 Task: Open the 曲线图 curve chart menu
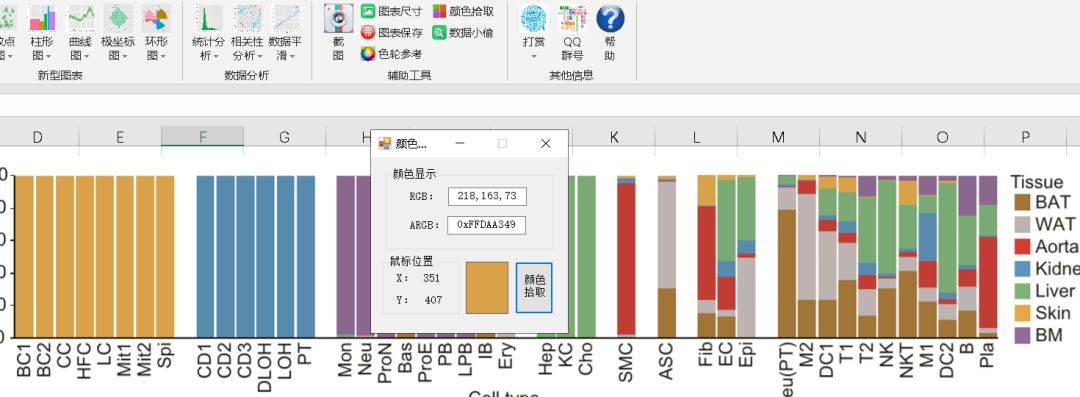click(80, 32)
